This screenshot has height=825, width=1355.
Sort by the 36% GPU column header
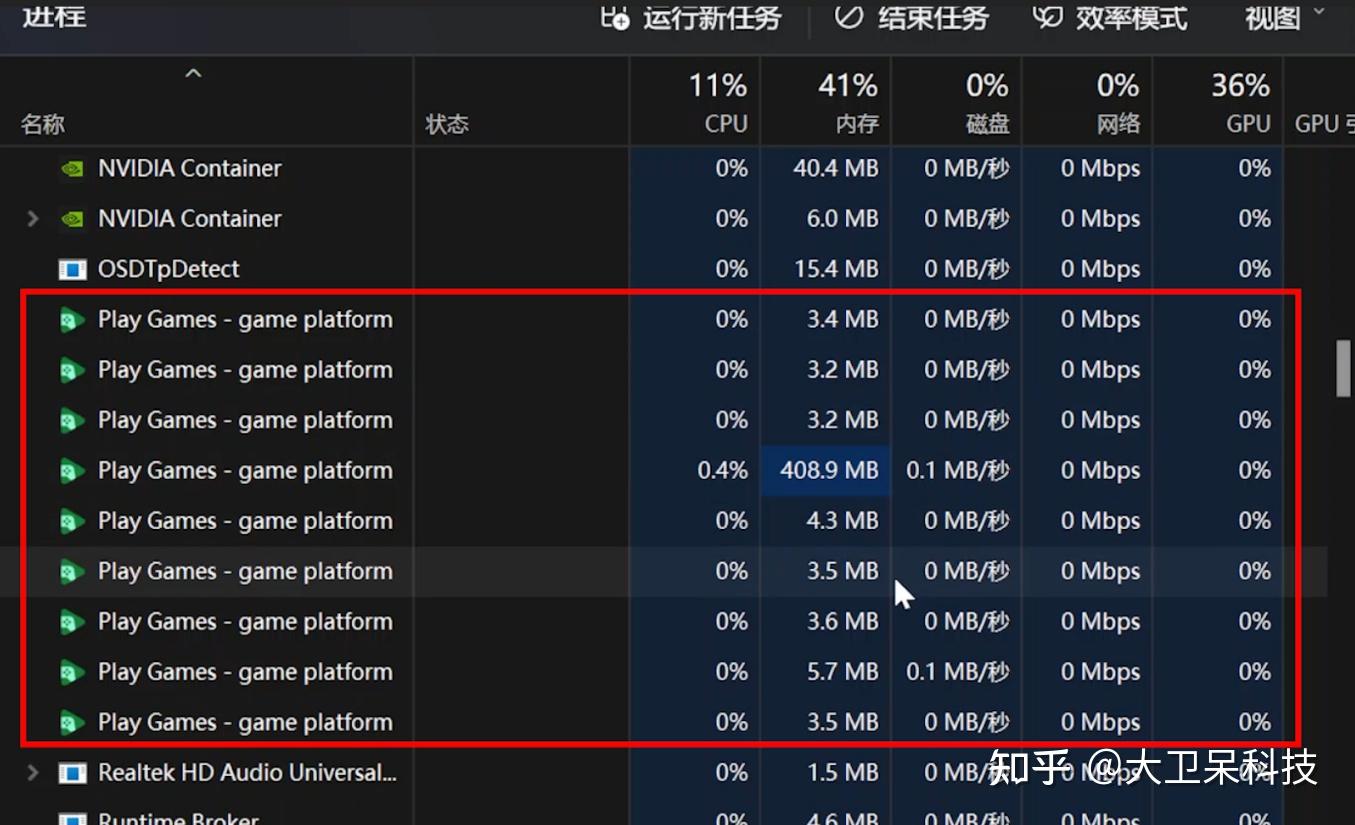pyautogui.click(x=1218, y=102)
